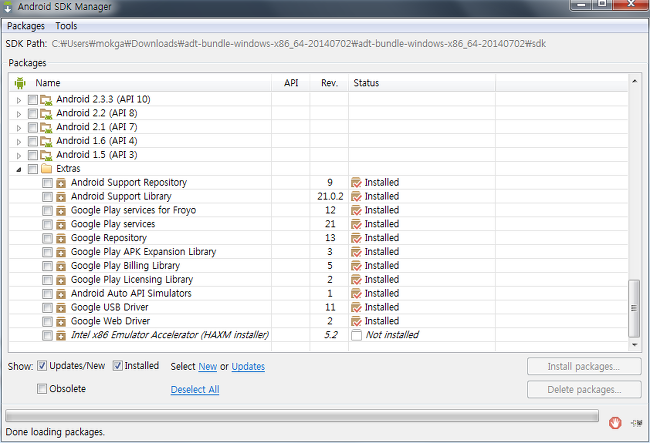Expand the Android 2.3.3 (API 10) node

click(19, 100)
